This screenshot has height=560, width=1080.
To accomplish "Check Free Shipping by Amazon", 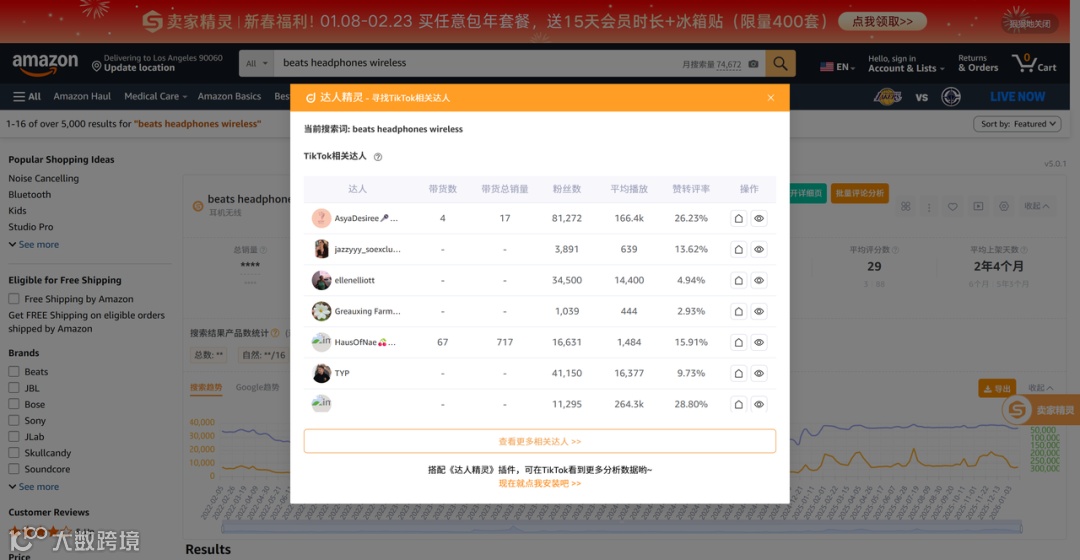I will tap(14, 299).
